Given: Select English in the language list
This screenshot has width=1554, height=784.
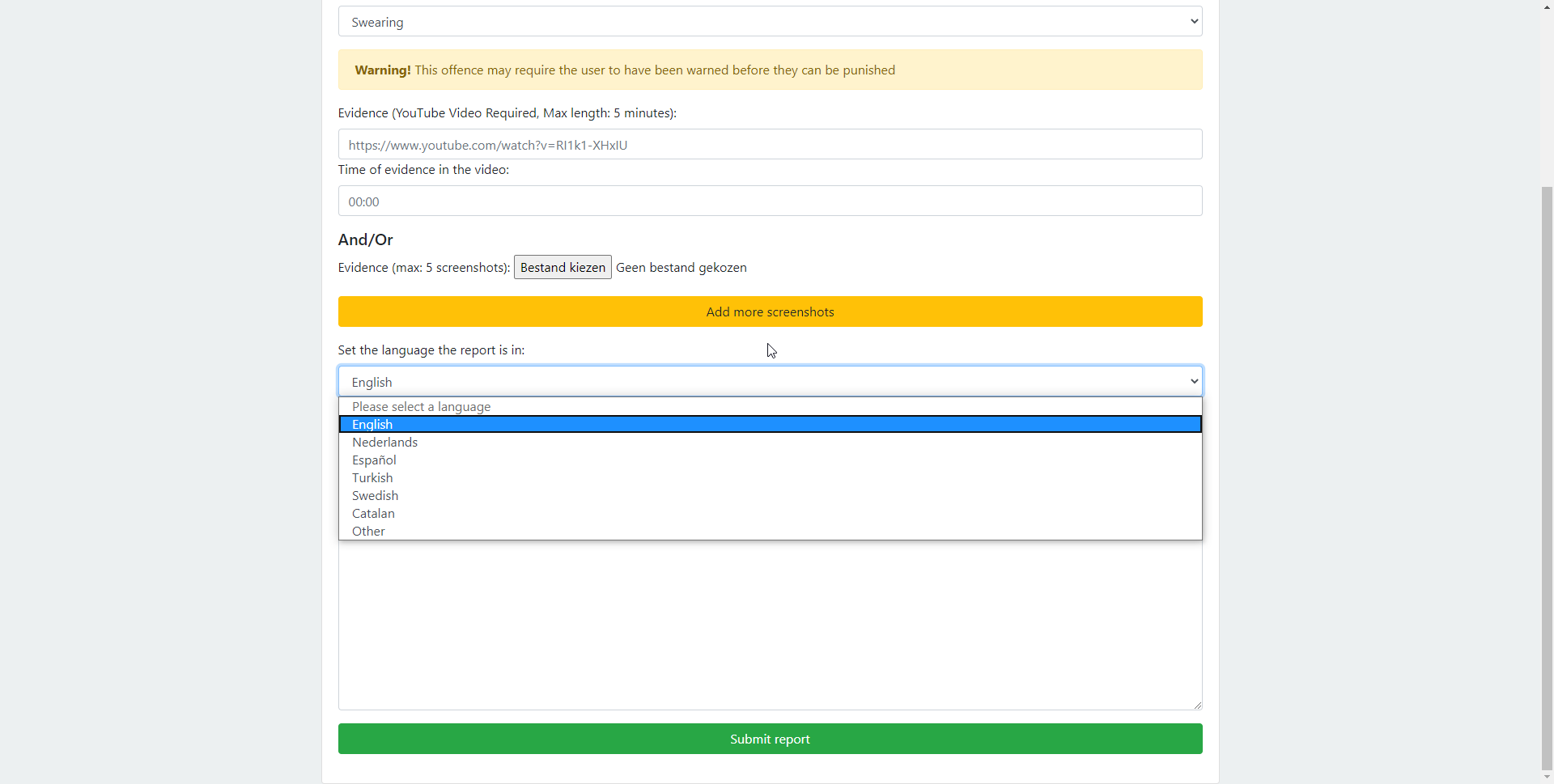Looking at the screenshot, I should click(770, 425).
